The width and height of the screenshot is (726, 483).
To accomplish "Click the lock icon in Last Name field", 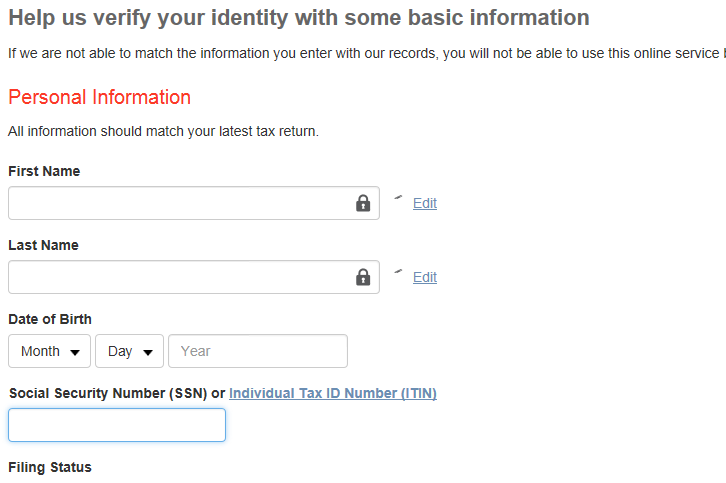I will coord(363,277).
